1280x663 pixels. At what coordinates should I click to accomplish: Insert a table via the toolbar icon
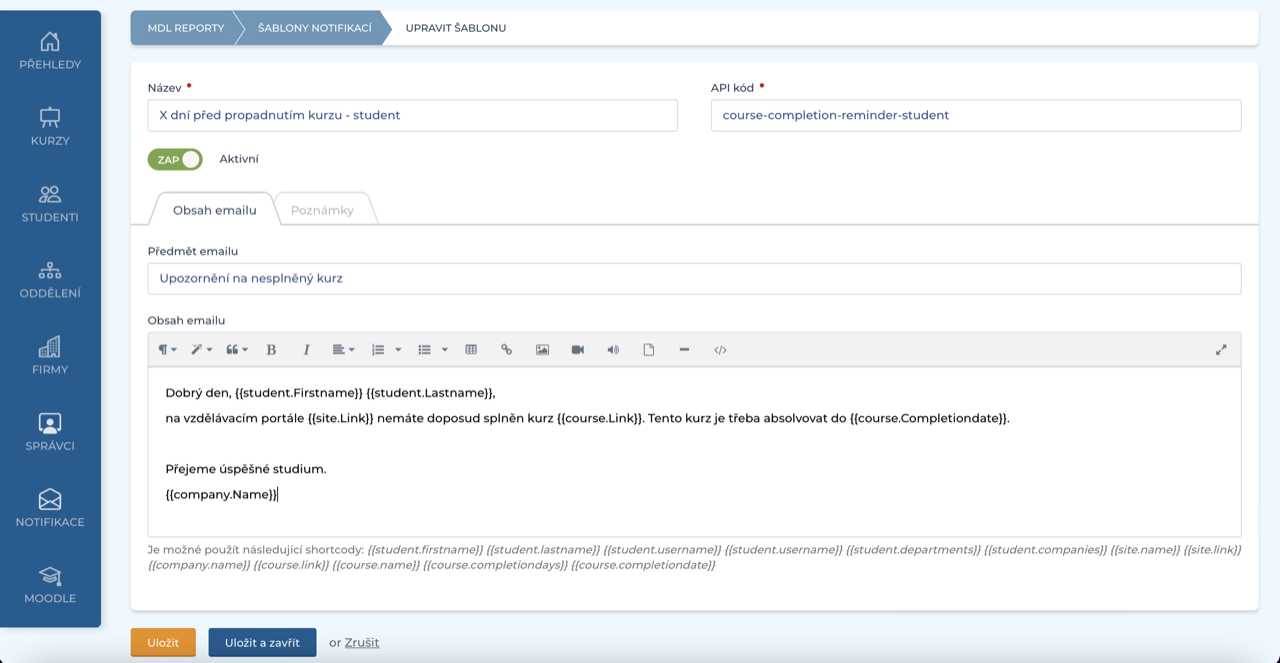point(471,350)
